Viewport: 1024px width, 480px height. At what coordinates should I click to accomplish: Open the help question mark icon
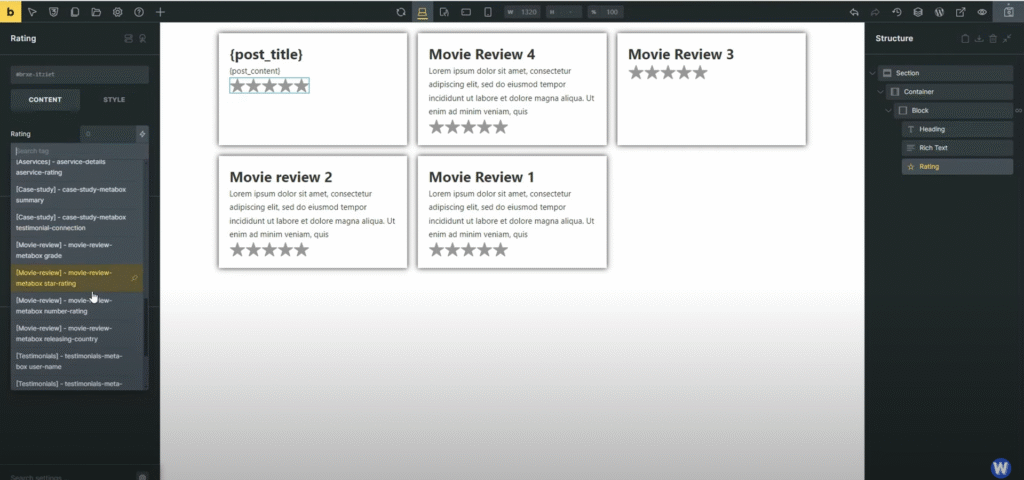click(x=138, y=12)
